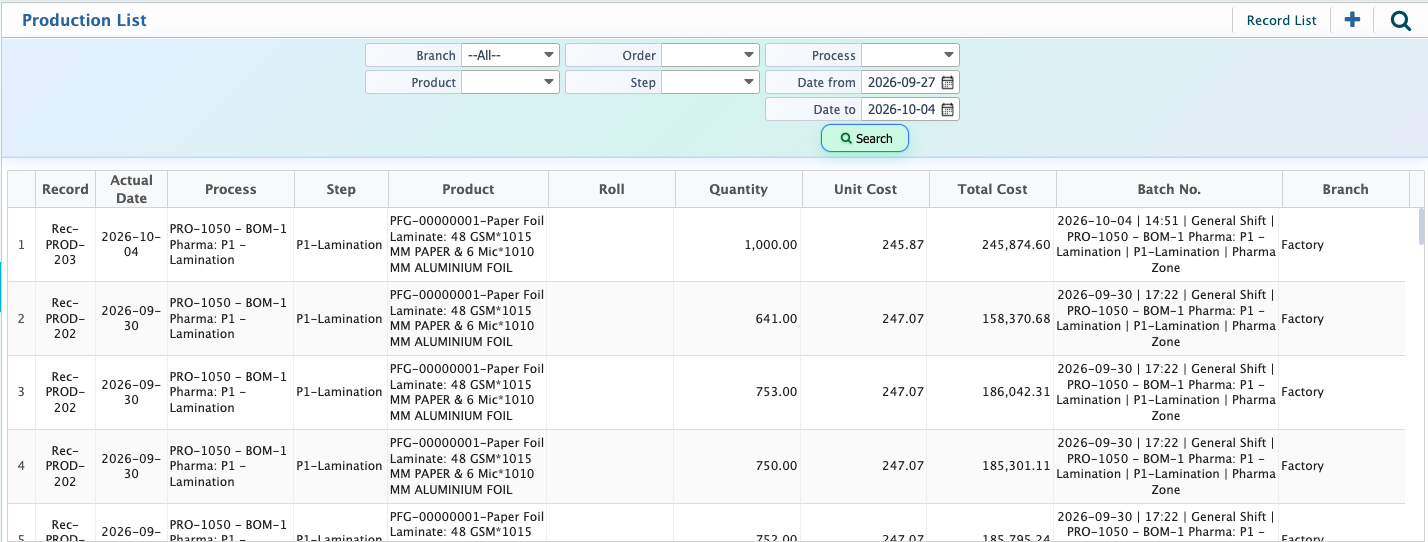
Task: Expand the Process dropdown
Action: [910, 55]
